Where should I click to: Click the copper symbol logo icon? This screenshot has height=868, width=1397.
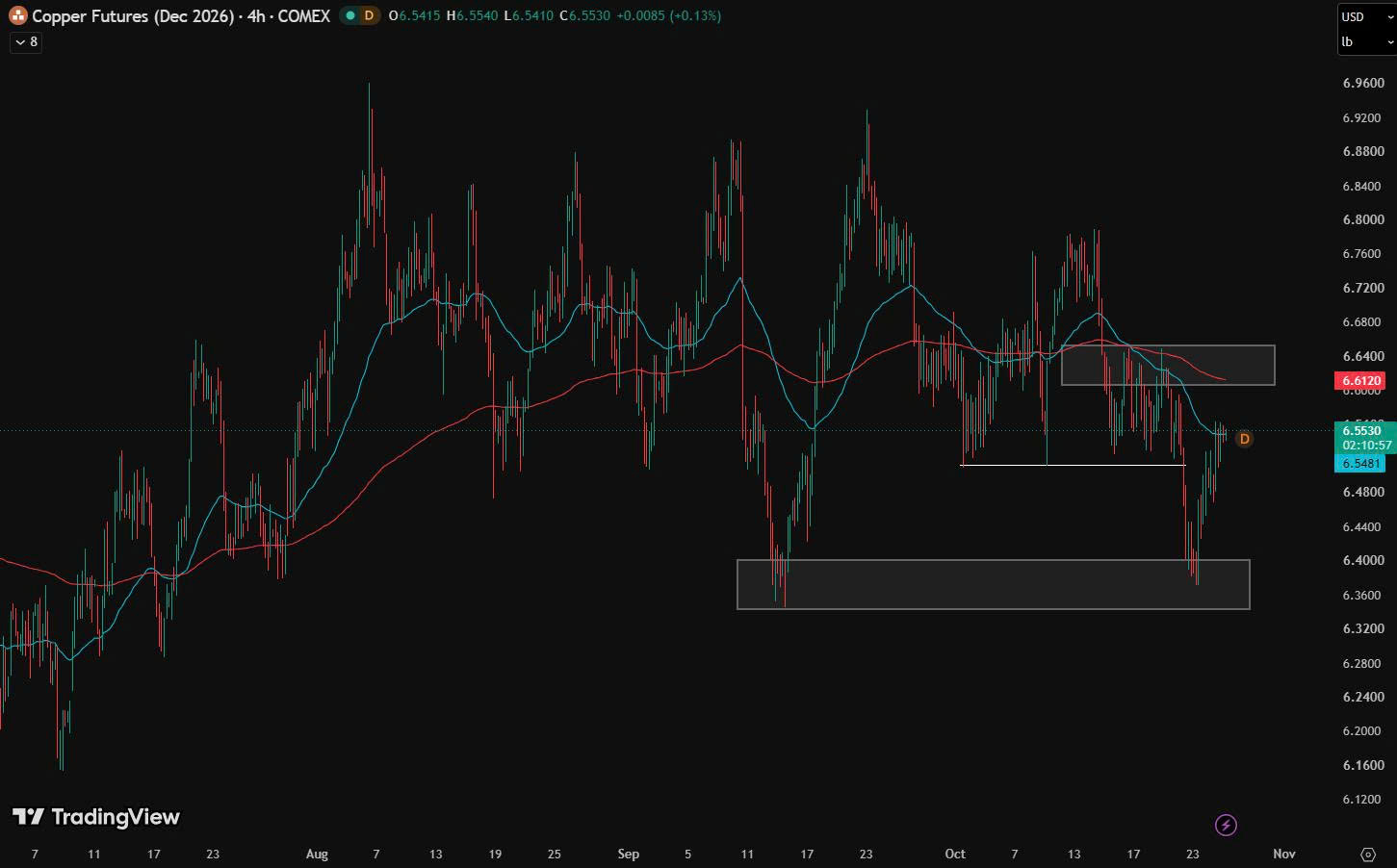(17, 15)
